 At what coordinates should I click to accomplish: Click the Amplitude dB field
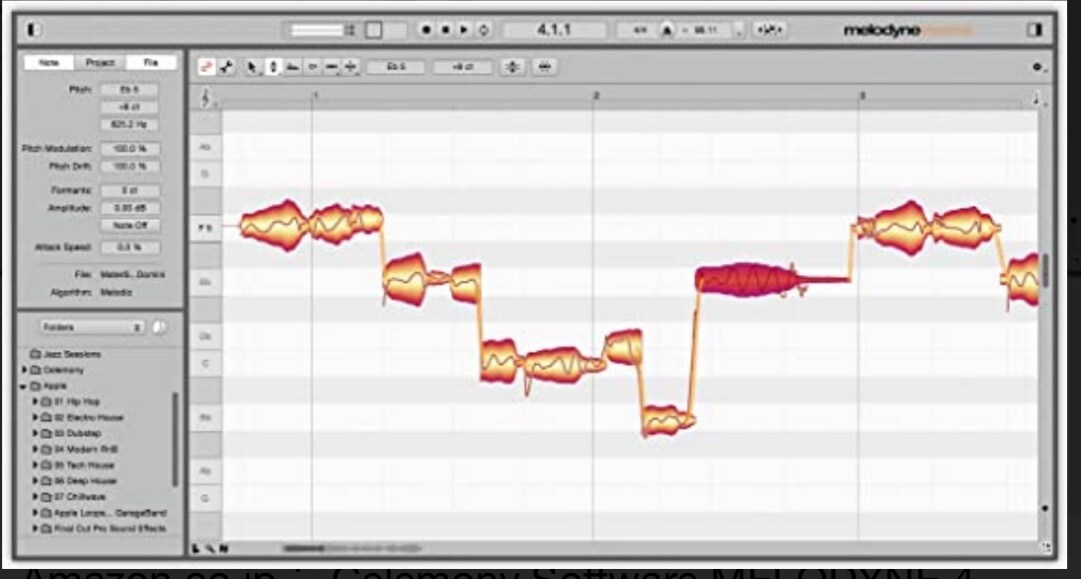pyautogui.click(x=130, y=207)
